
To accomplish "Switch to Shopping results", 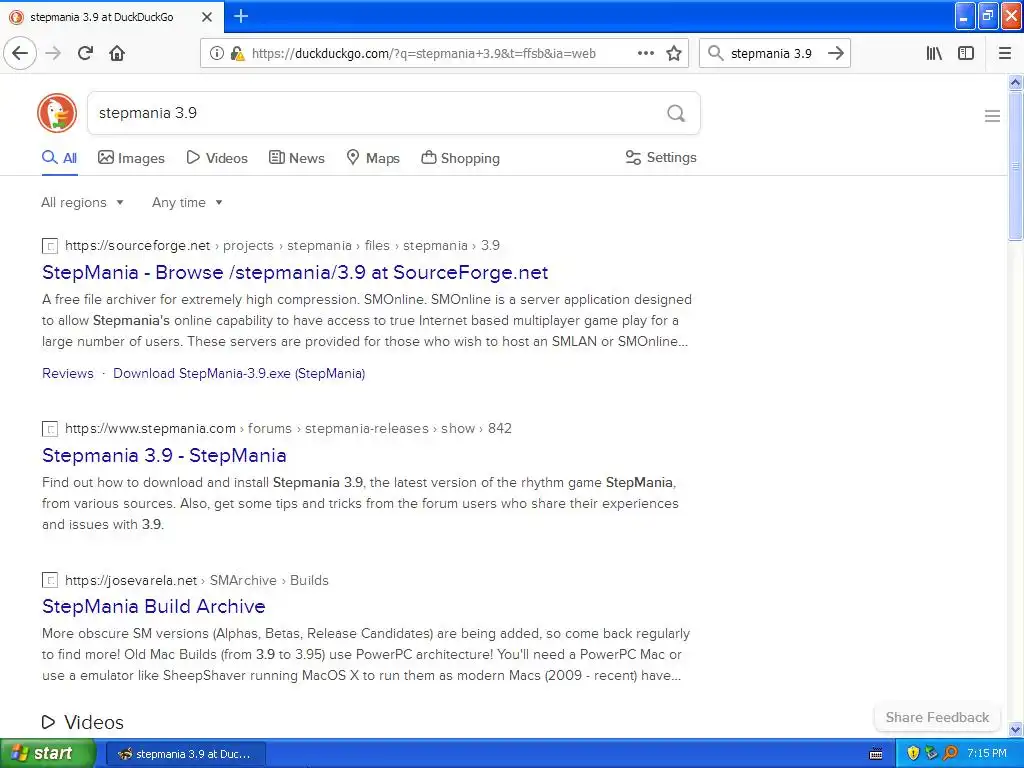I will tap(460, 158).
